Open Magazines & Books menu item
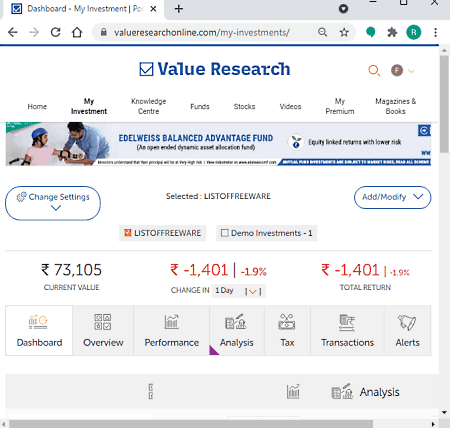 coord(396,106)
